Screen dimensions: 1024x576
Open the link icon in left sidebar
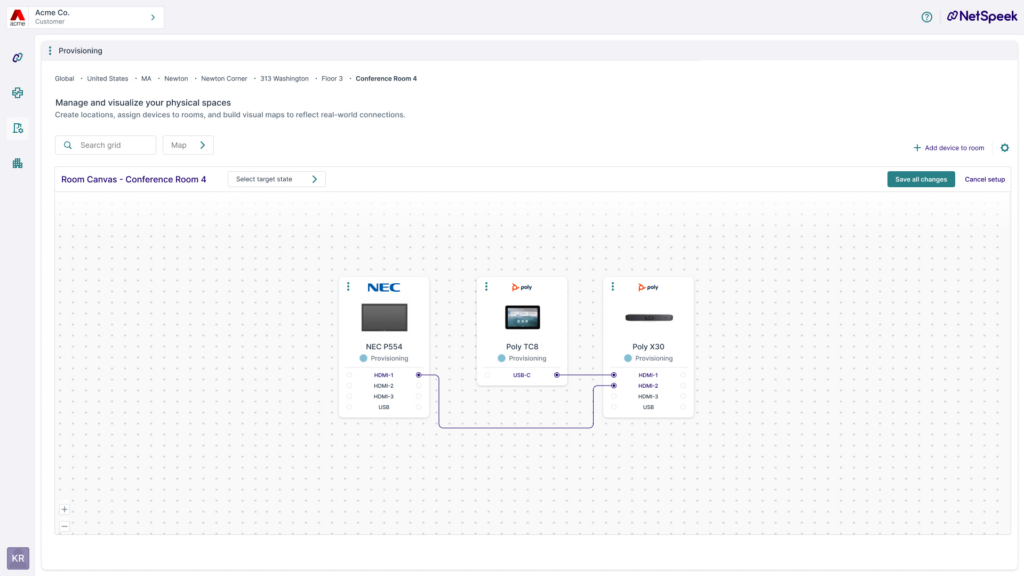17,58
